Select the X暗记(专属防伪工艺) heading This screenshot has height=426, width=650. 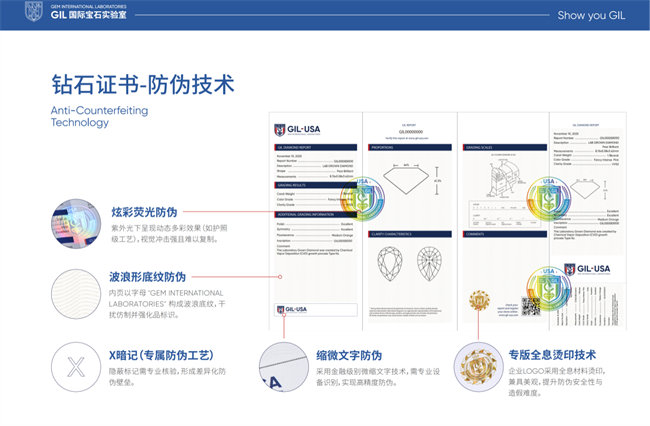pos(160,355)
